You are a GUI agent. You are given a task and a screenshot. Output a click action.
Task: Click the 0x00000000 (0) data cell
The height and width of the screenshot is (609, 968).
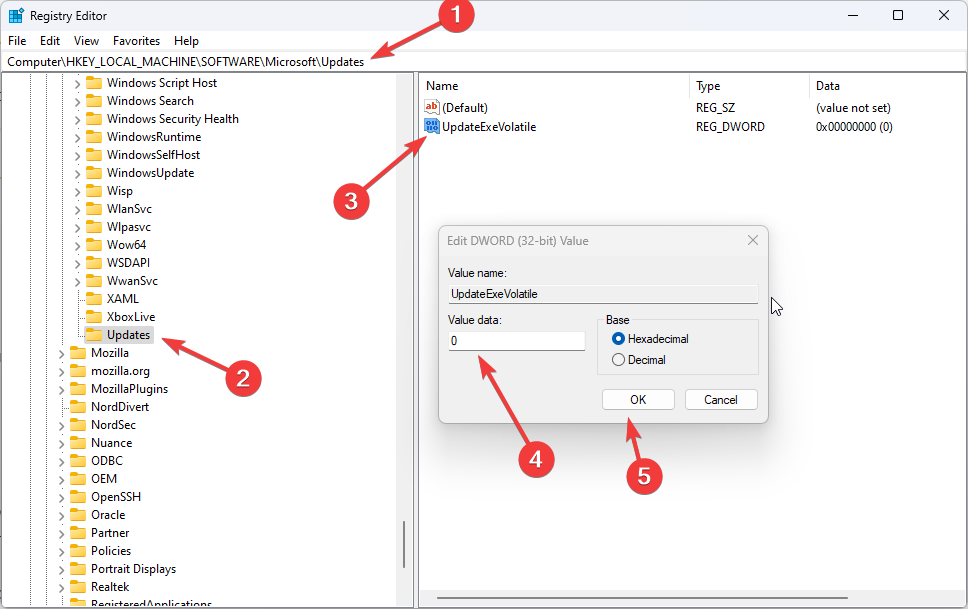tap(854, 127)
